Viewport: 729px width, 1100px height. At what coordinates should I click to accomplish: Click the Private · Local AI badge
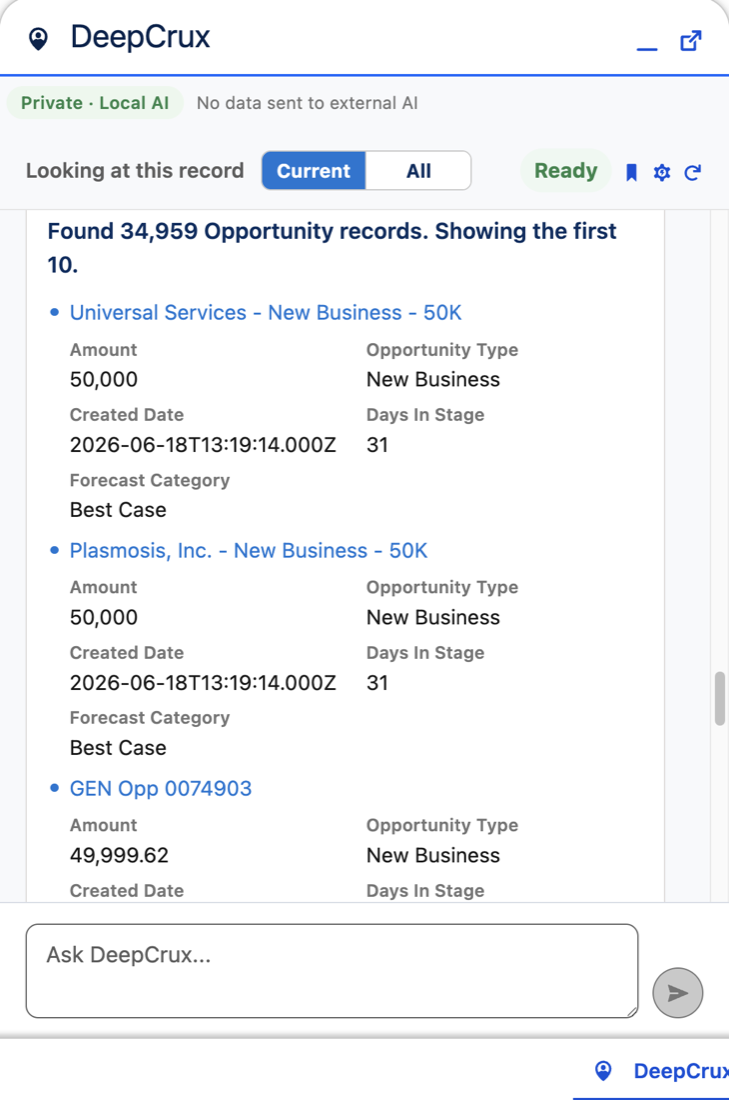coord(95,103)
